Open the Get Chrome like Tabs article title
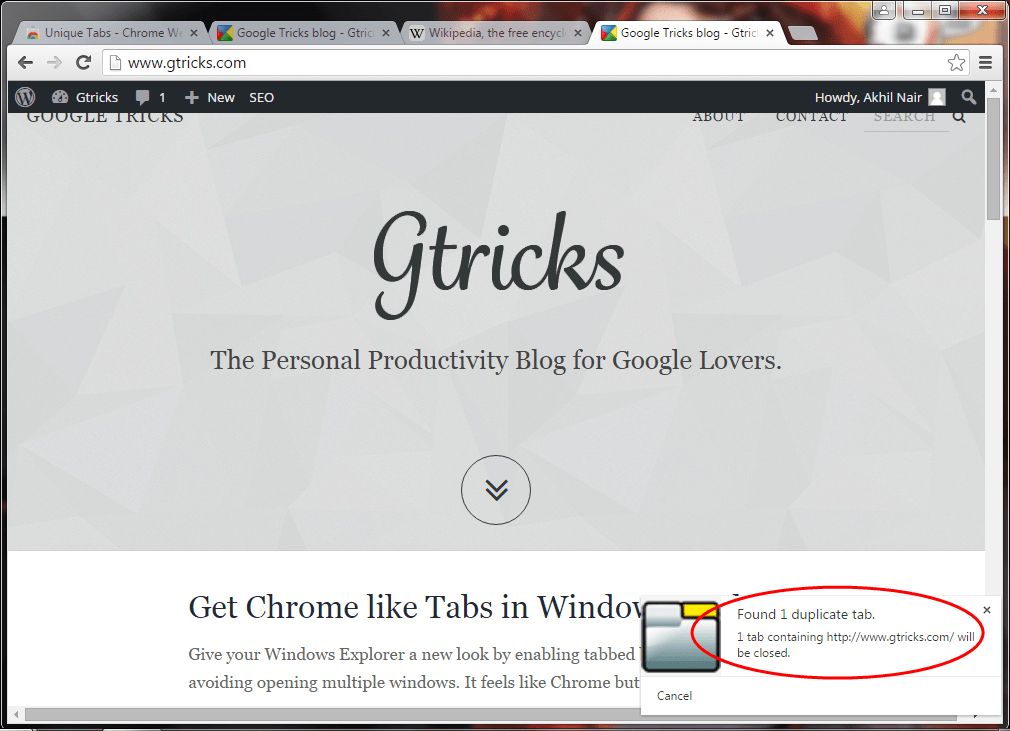The height and width of the screenshot is (731, 1010). pyautogui.click(x=415, y=607)
